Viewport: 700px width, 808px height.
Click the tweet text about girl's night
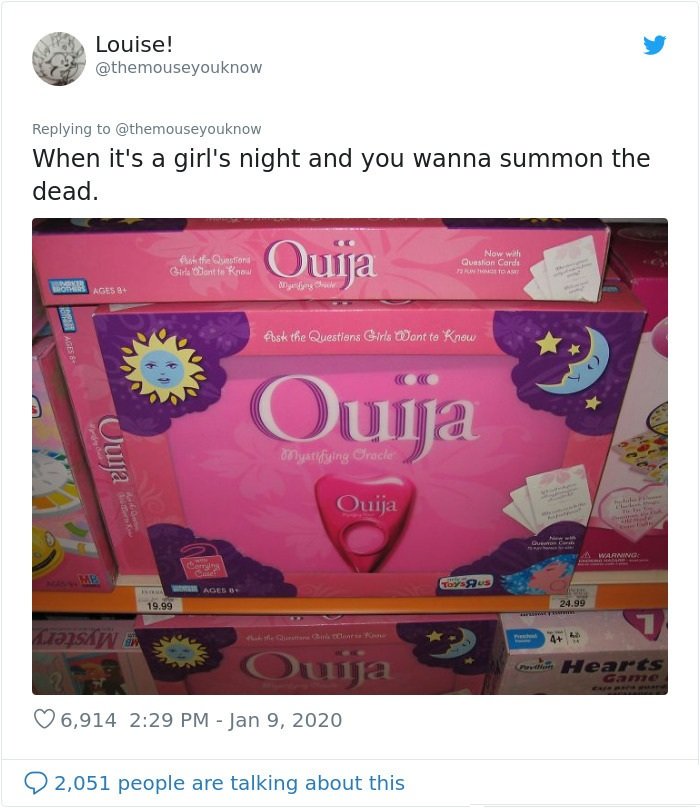[341, 174]
